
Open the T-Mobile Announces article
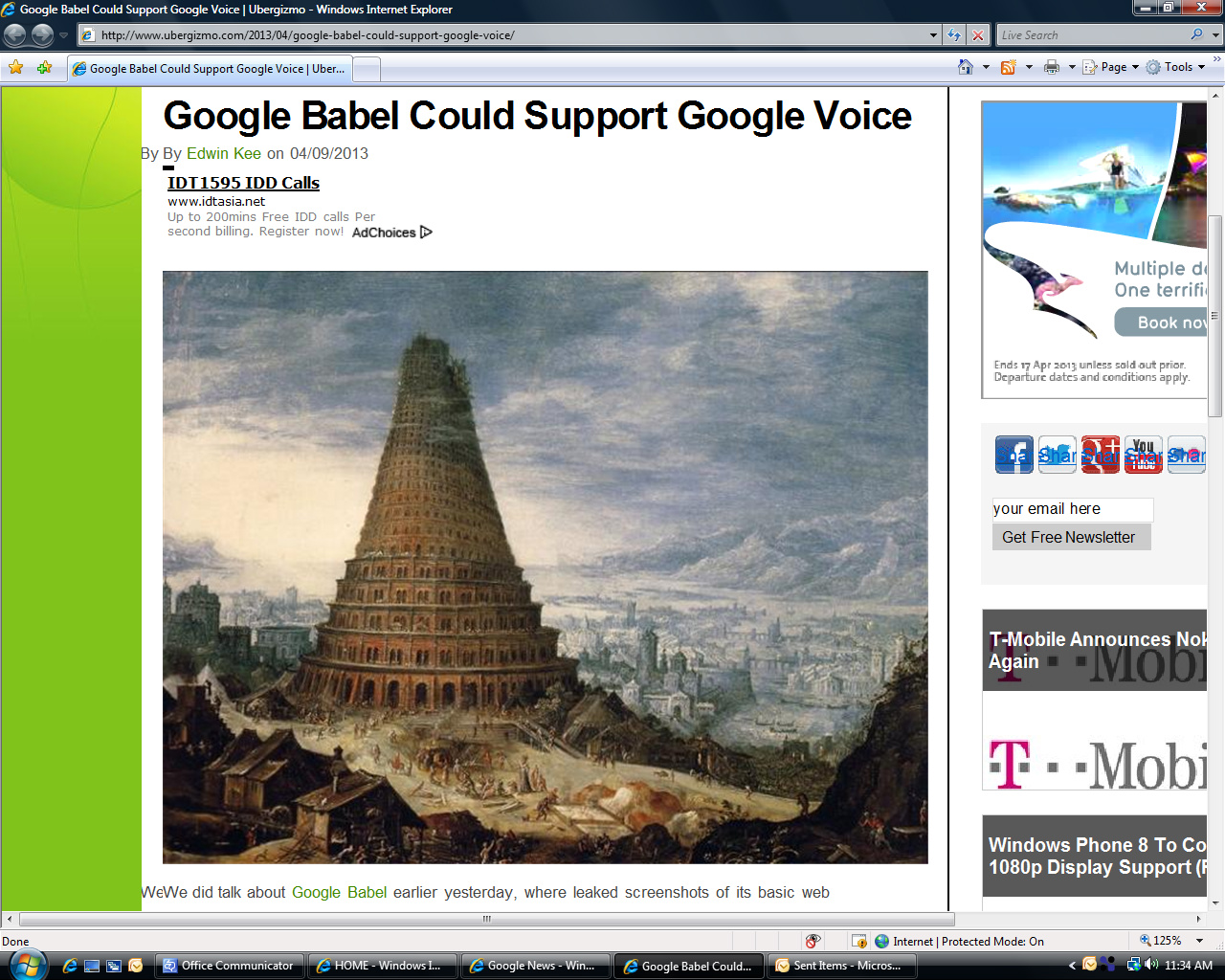coord(1097,650)
